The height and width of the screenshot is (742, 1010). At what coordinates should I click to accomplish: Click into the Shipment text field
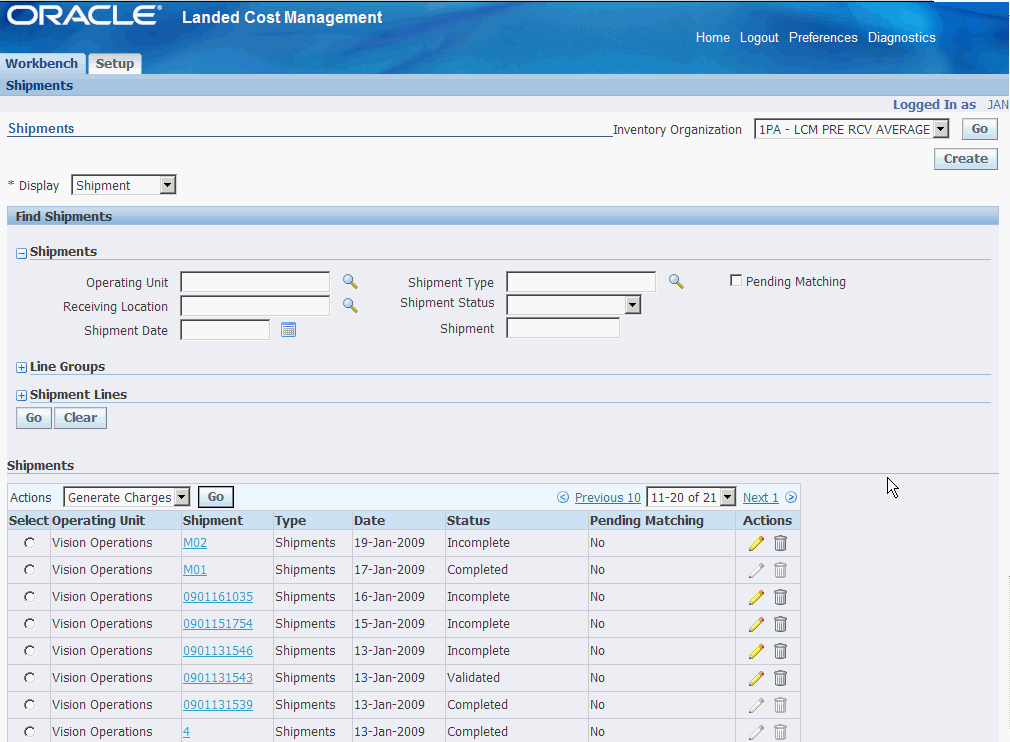[x=563, y=329]
